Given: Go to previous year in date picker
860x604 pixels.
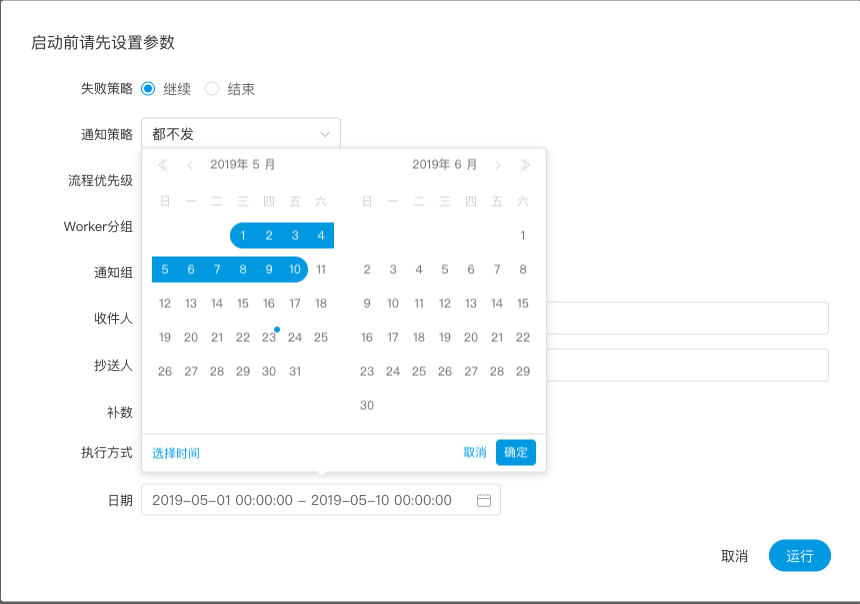Looking at the screenshot, I should (164, 165).
